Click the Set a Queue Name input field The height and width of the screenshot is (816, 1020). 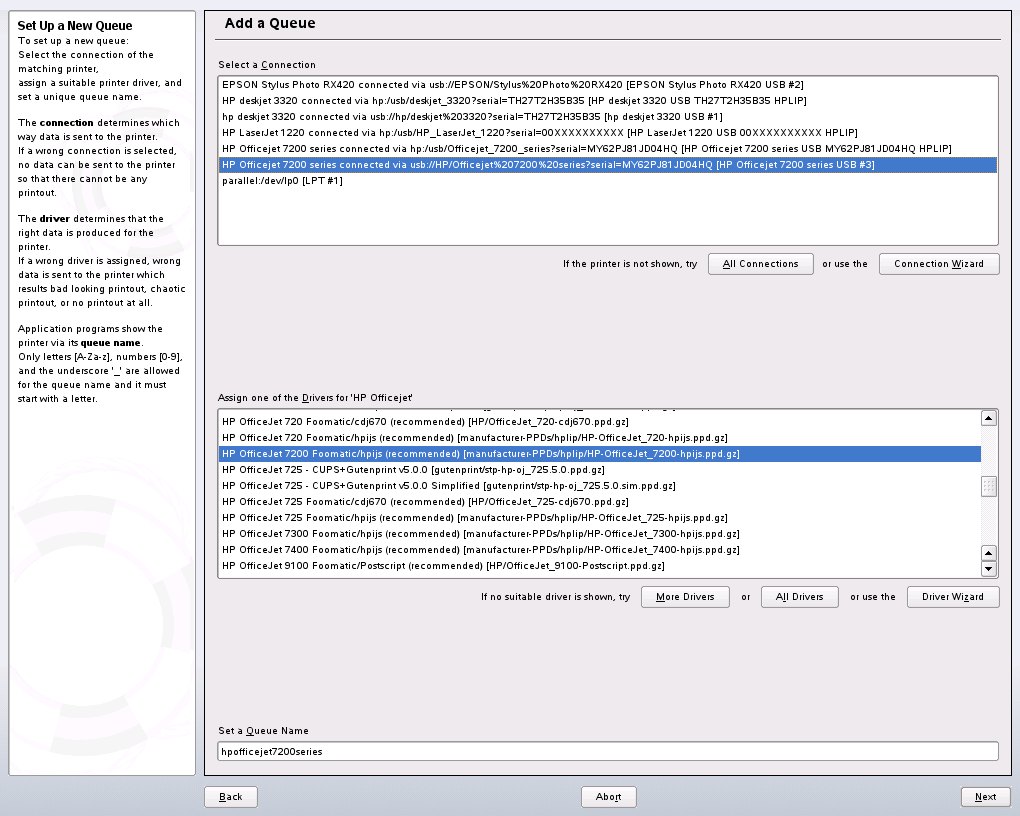pyautogui.click(x=607, y=751)
